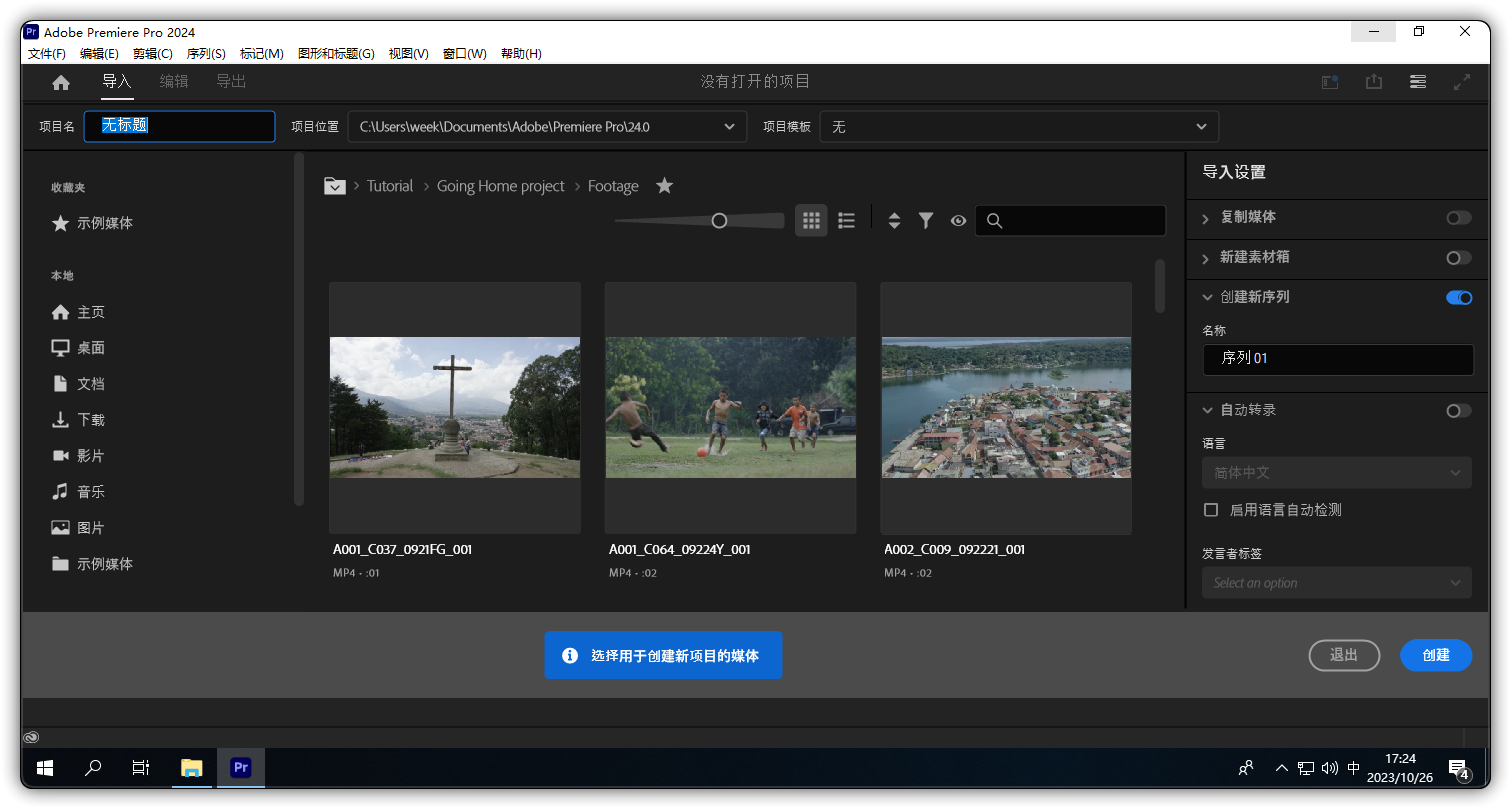The height and width of the screenshot is (809, 1511).
Task: Collapse the 自动转录 section
Action: click(1206, 411)
